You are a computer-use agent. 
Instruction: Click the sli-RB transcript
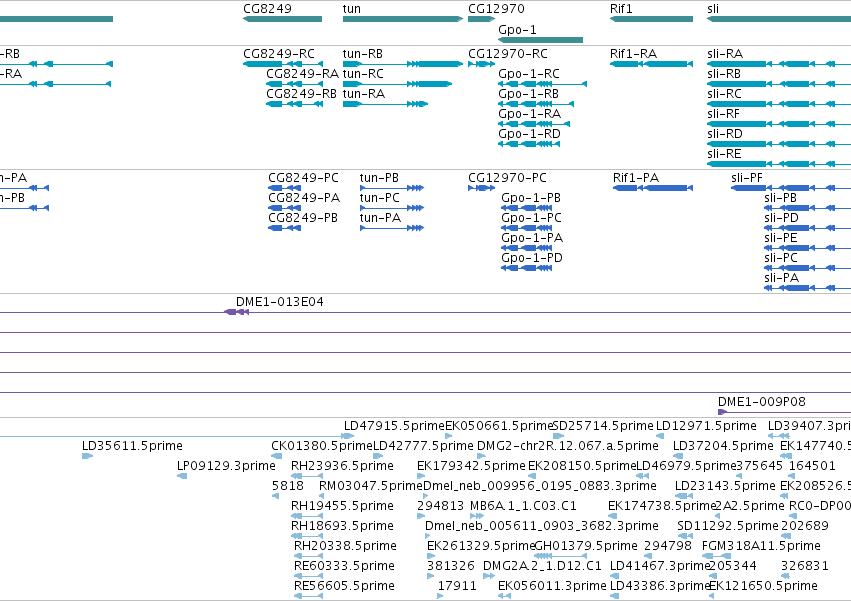tap(779, 84)
